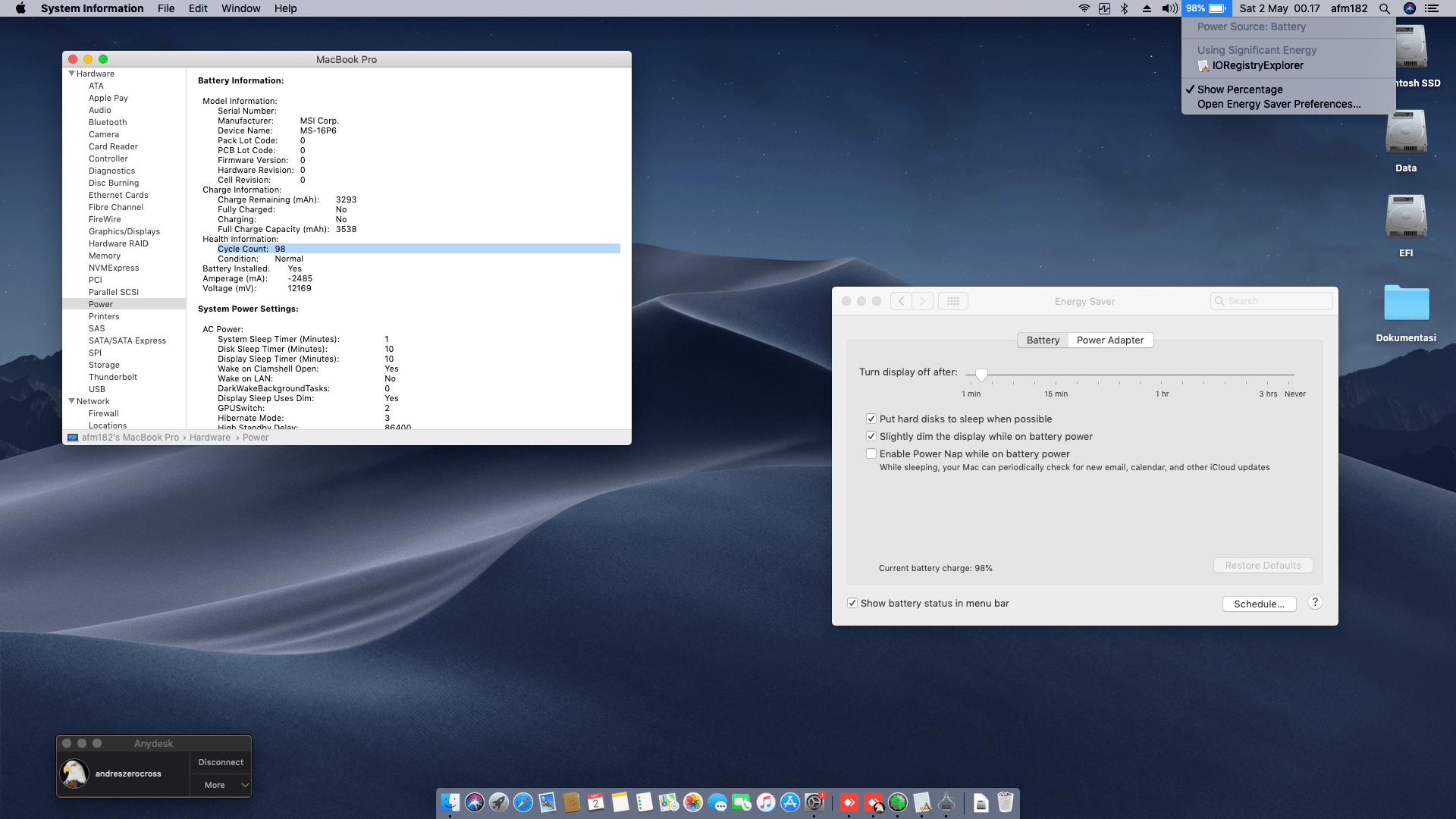Close the 98% battery status menu

click(x=1207, y=8)
